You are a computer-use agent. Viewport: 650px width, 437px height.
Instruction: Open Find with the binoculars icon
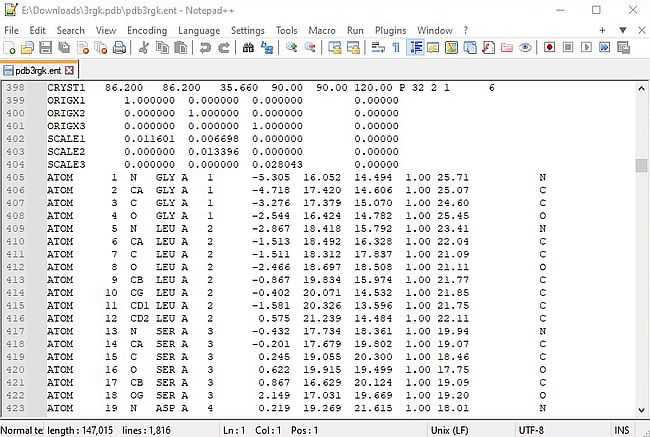tap(248, 48)
